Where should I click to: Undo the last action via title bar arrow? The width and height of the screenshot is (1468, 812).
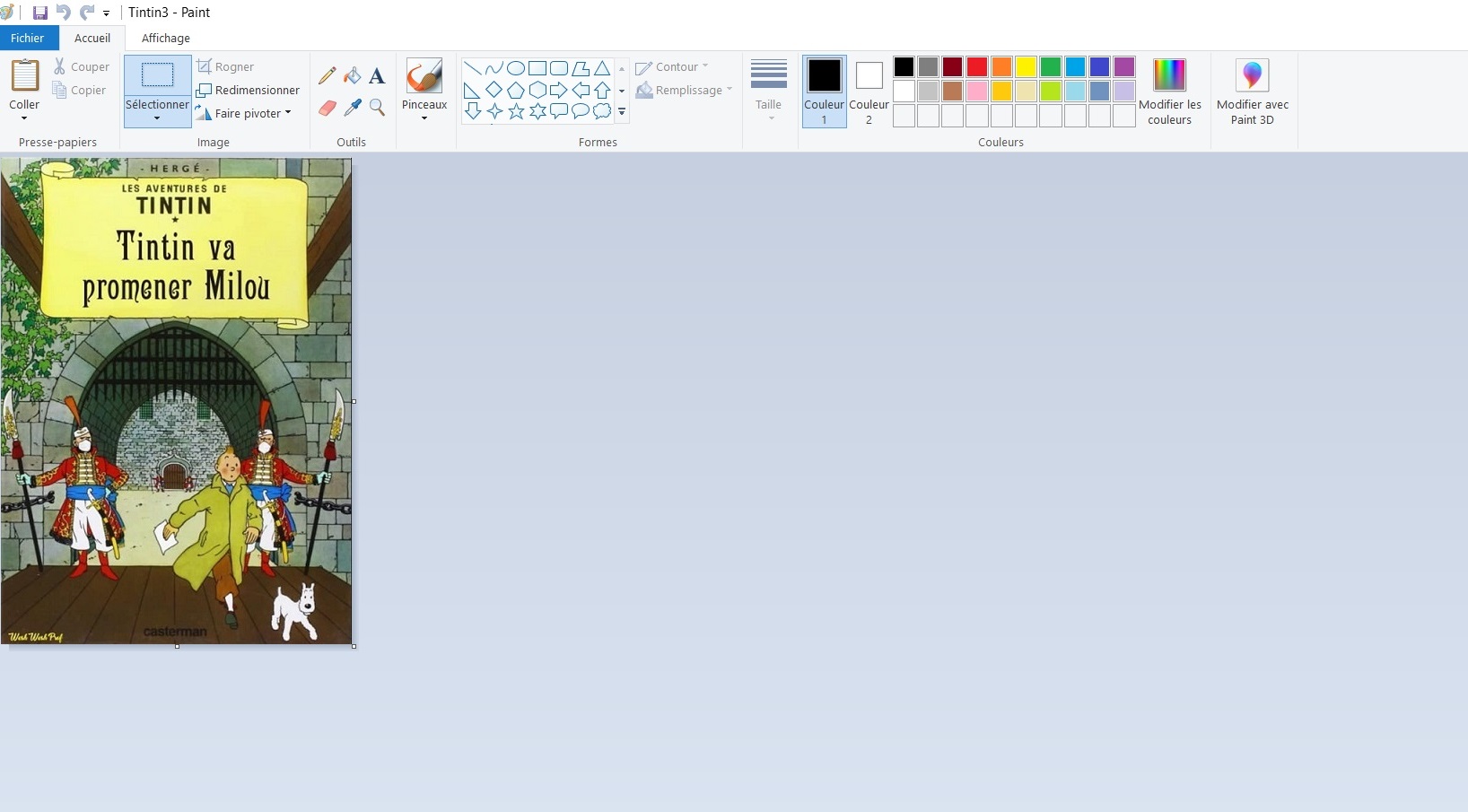click(64, 13)
